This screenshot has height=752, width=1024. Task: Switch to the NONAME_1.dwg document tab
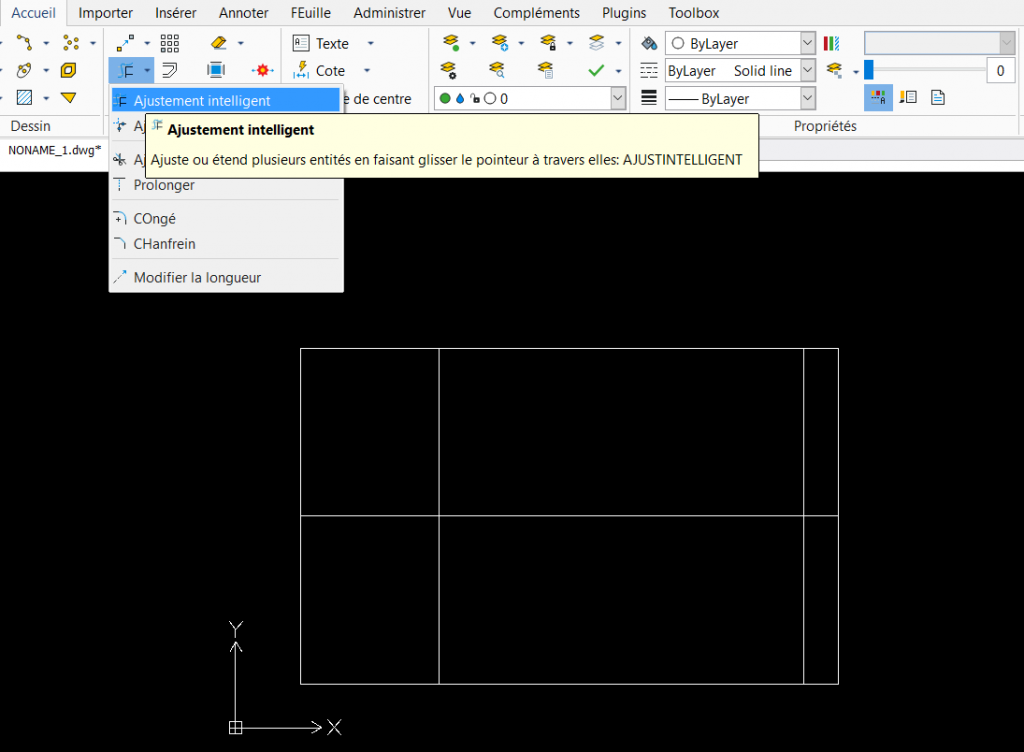pyautogui.click(x=54, y=150)
